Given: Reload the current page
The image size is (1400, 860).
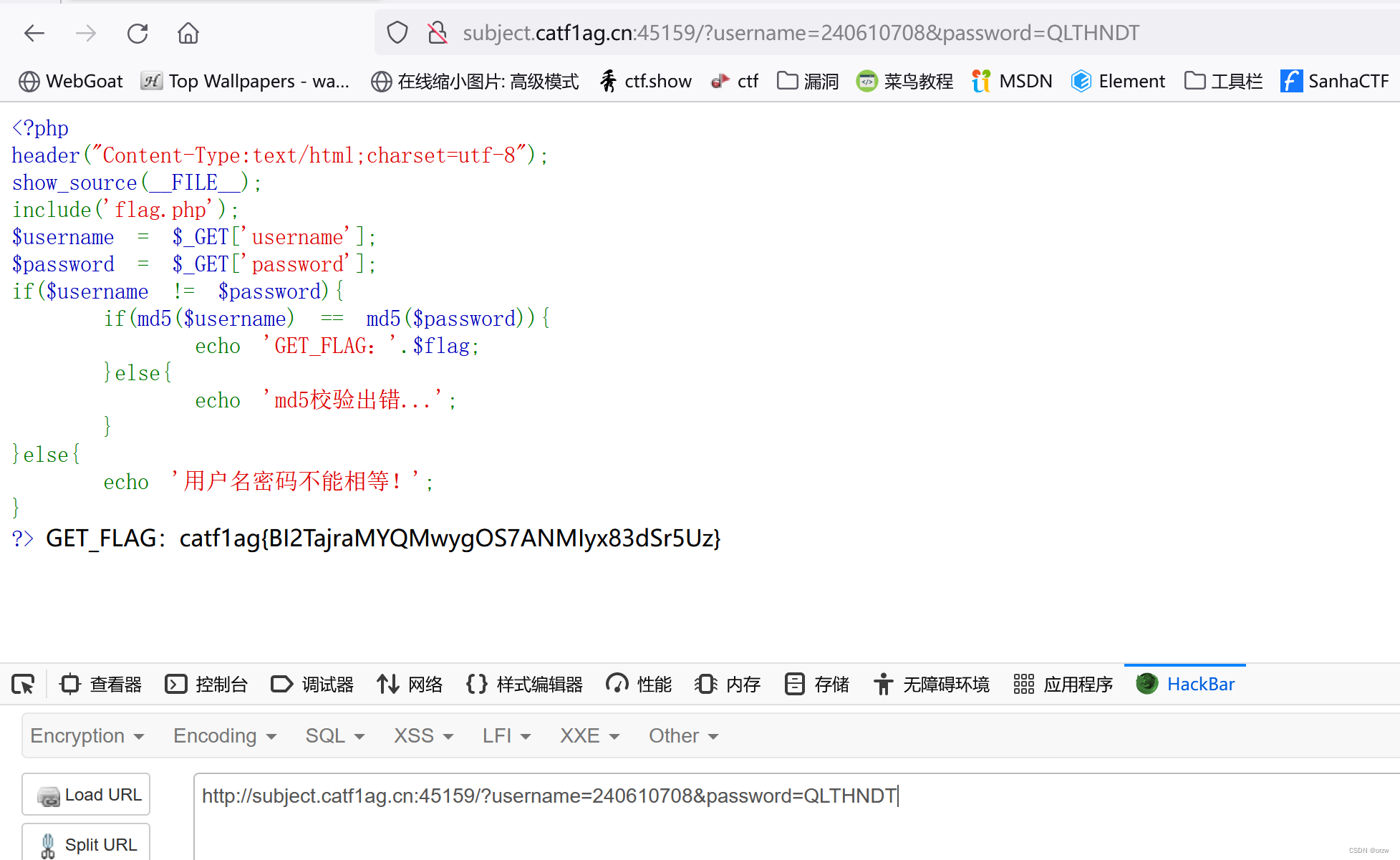Looking at the screenshot, I should tap(137, 33).
